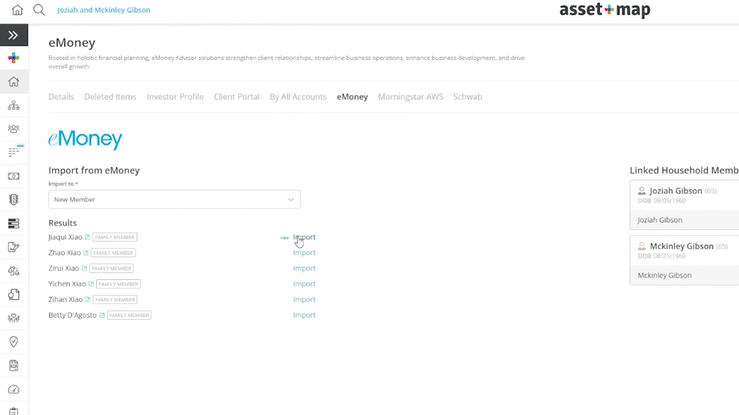Import Betty D'Agosto from eMoney

pos(304,315)
